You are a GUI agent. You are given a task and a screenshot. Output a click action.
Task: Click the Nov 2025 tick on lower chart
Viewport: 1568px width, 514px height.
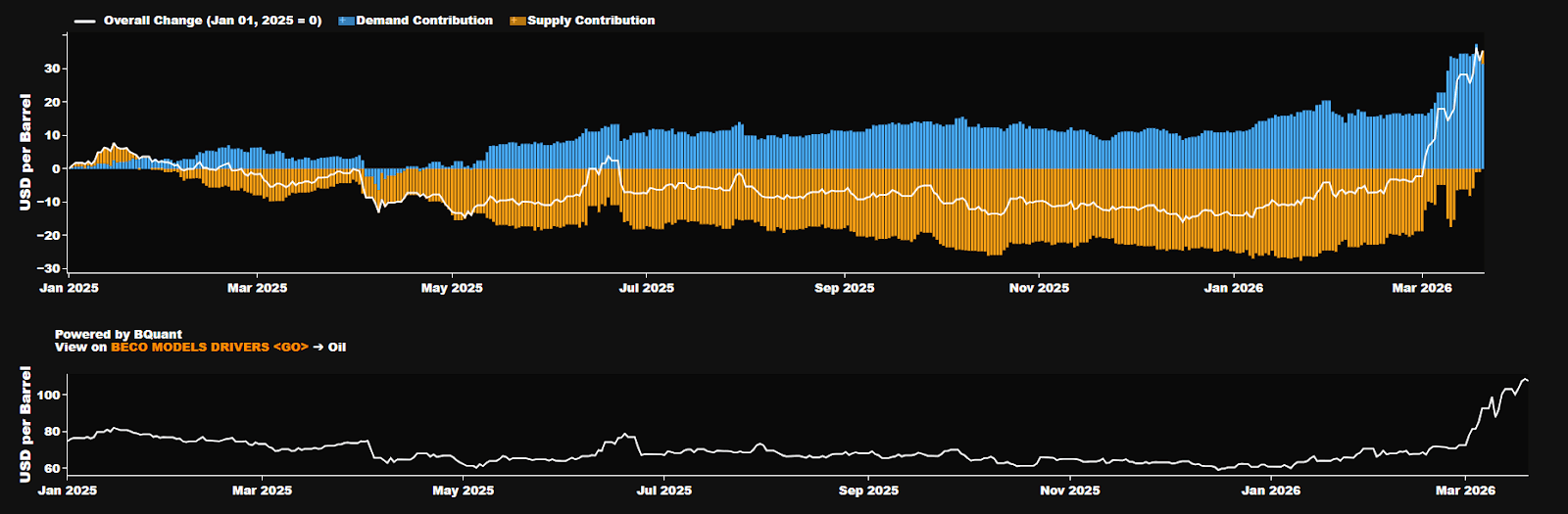(x=1070, y=491)
